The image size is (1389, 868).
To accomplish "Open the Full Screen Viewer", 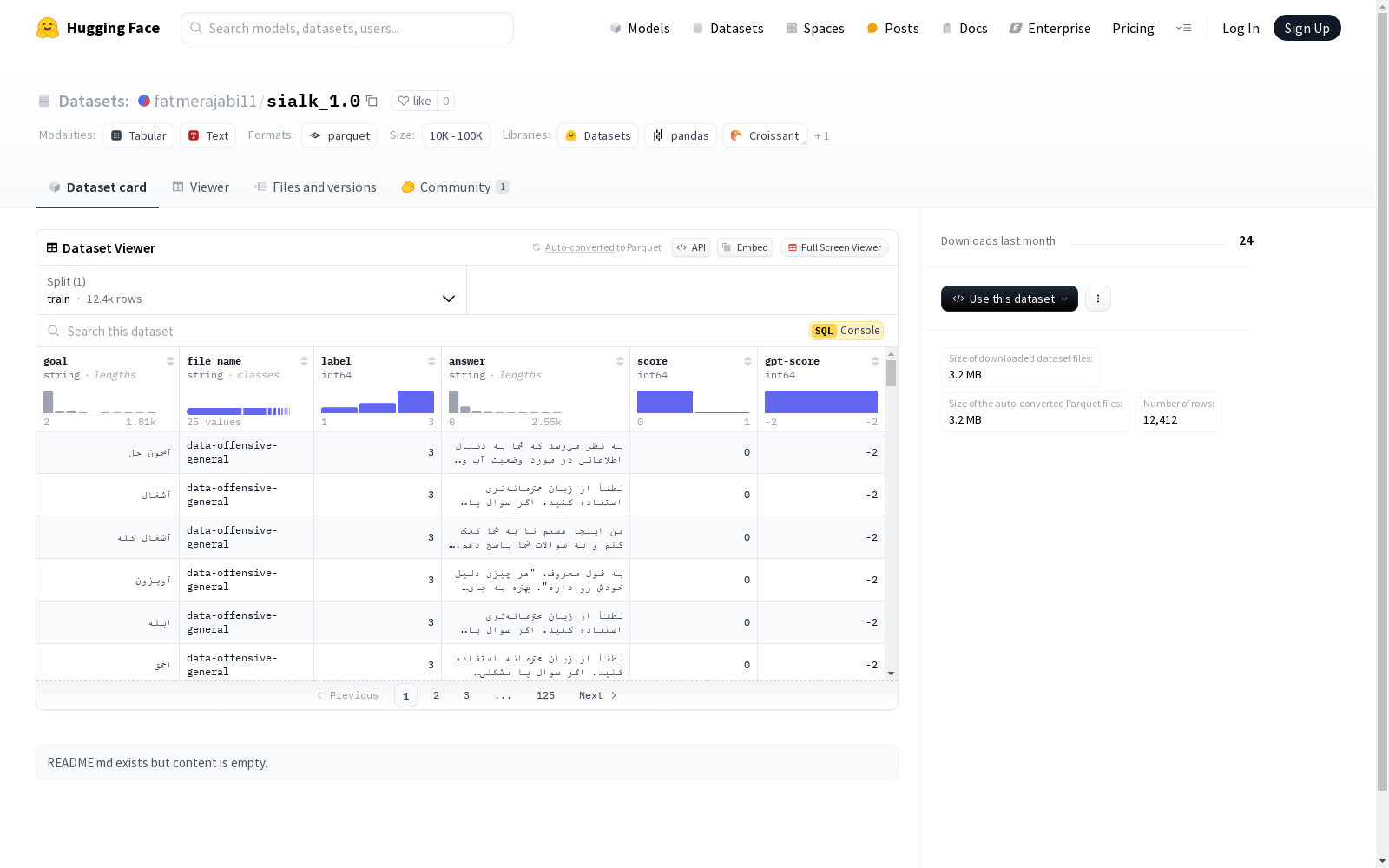I will coord(834,247).
